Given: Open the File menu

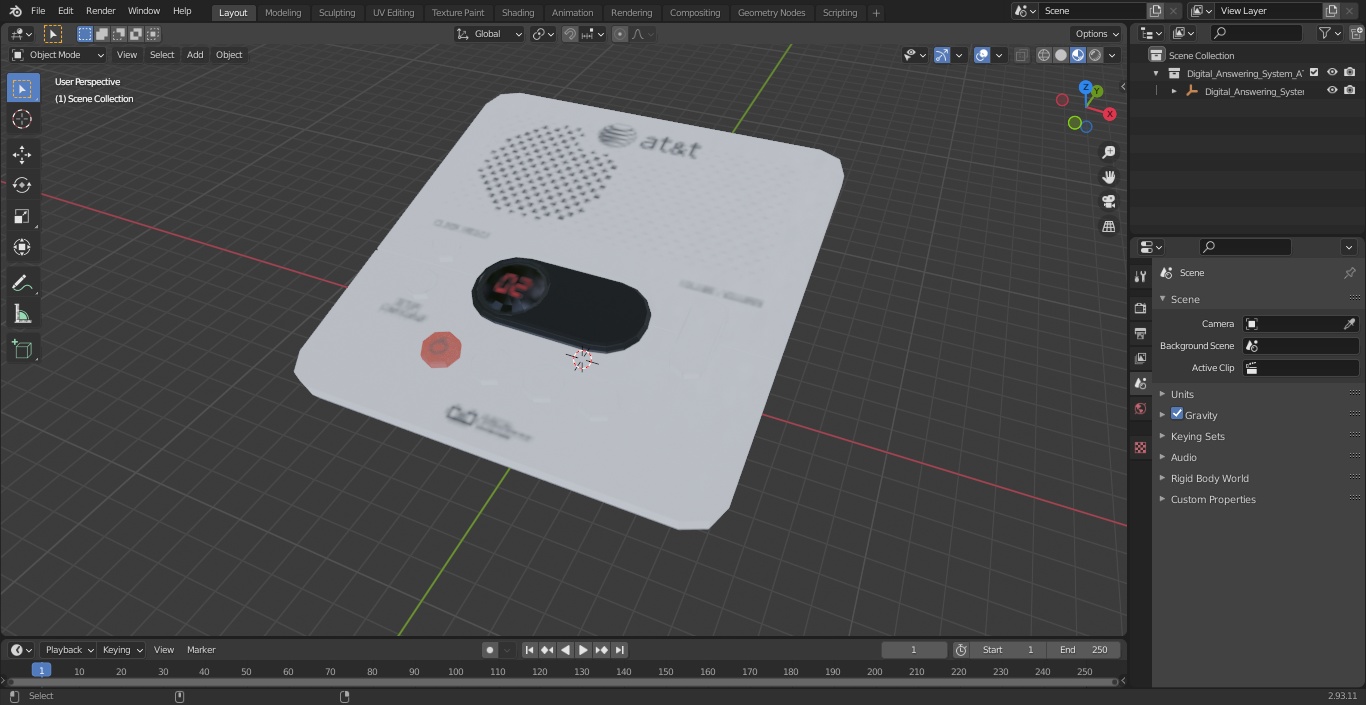Looking at the screenshot, I should coord(37,11).
